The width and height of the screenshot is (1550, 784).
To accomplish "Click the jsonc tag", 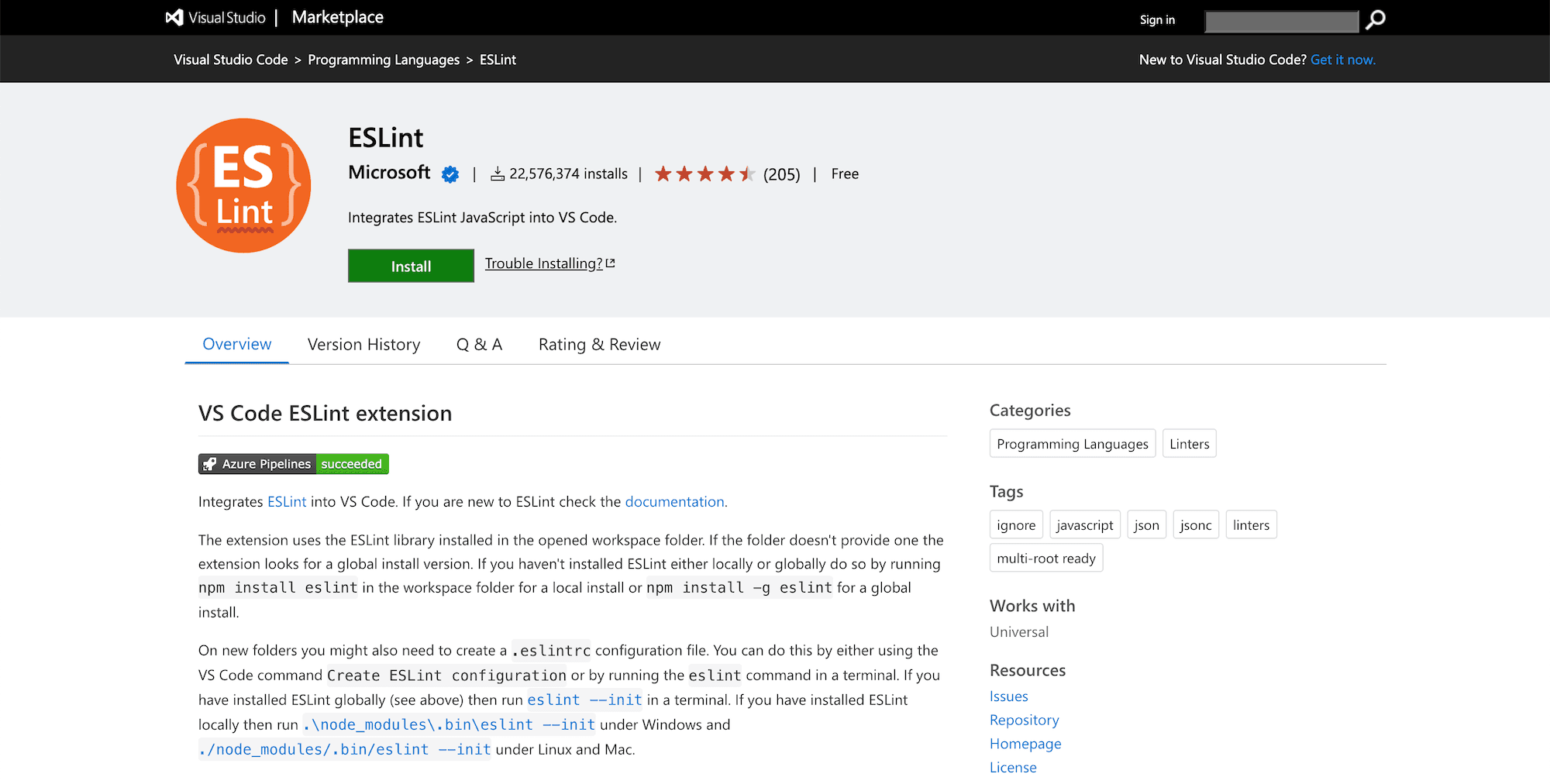I will (x=1196, y=525).
